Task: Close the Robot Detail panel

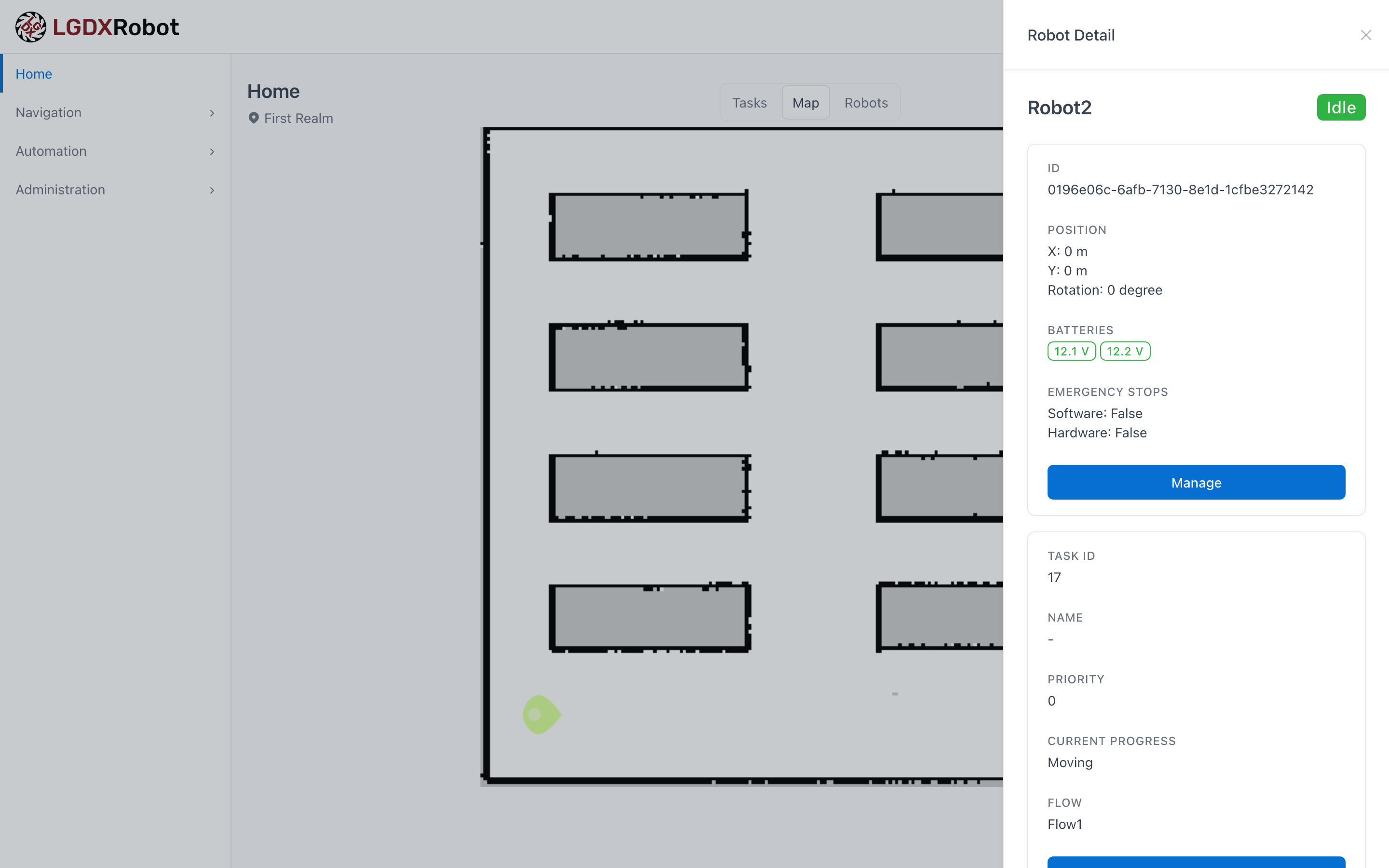Action: point(1365,35)
